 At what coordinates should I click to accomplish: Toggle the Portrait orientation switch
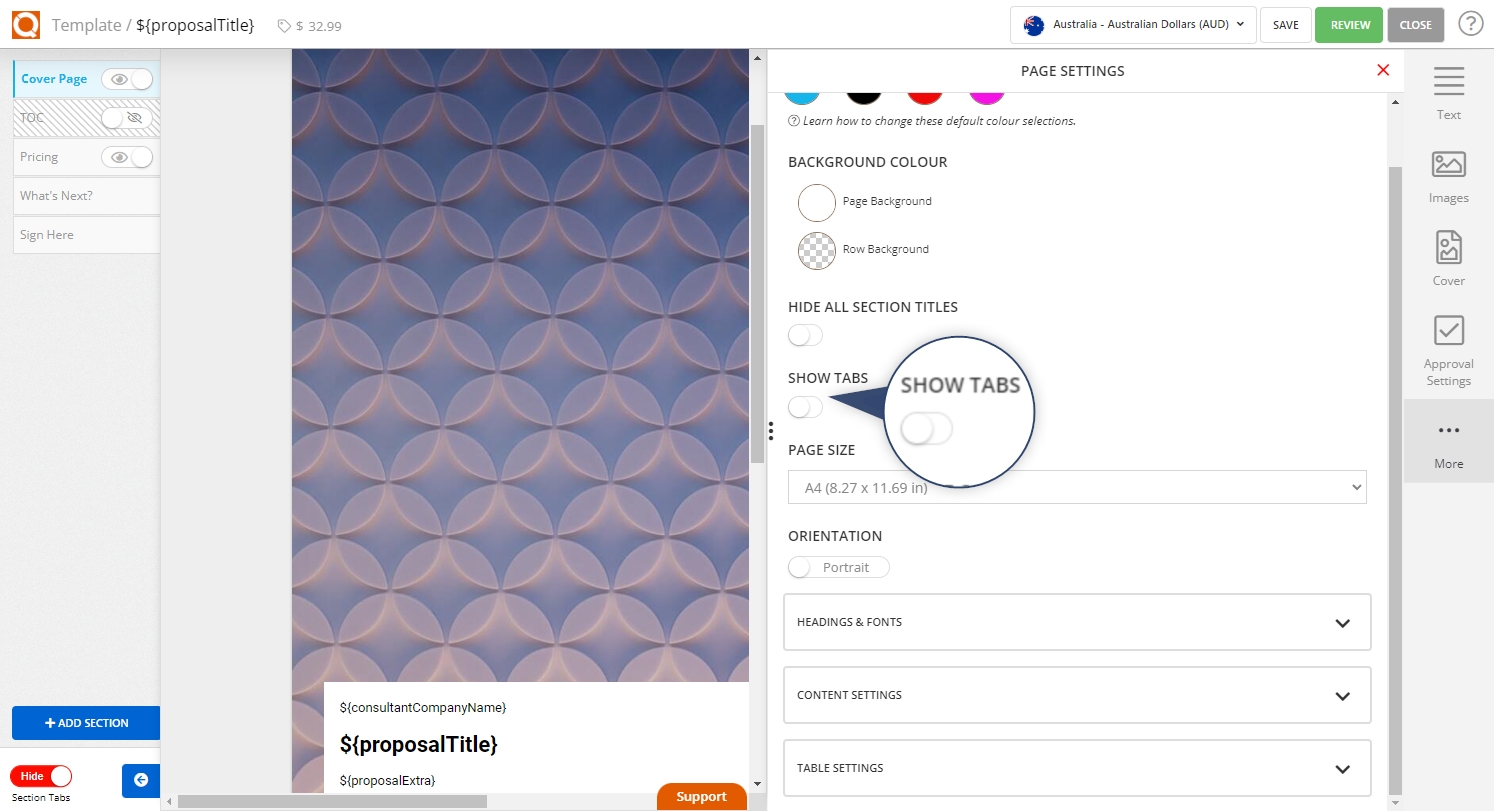click(x=838, y=567)
